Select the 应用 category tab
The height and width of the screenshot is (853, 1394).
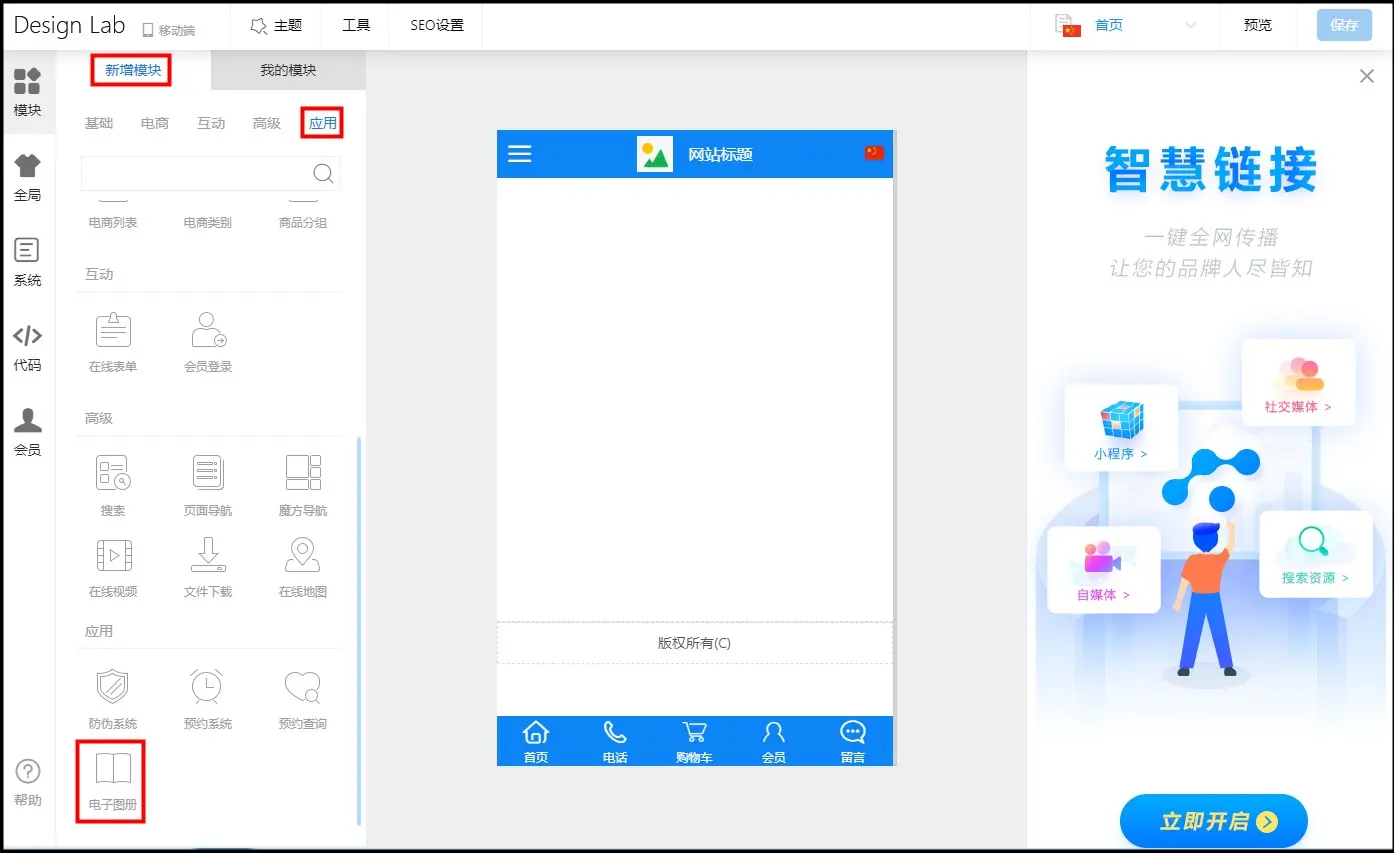pyautogui.click(x=322, y=123)
